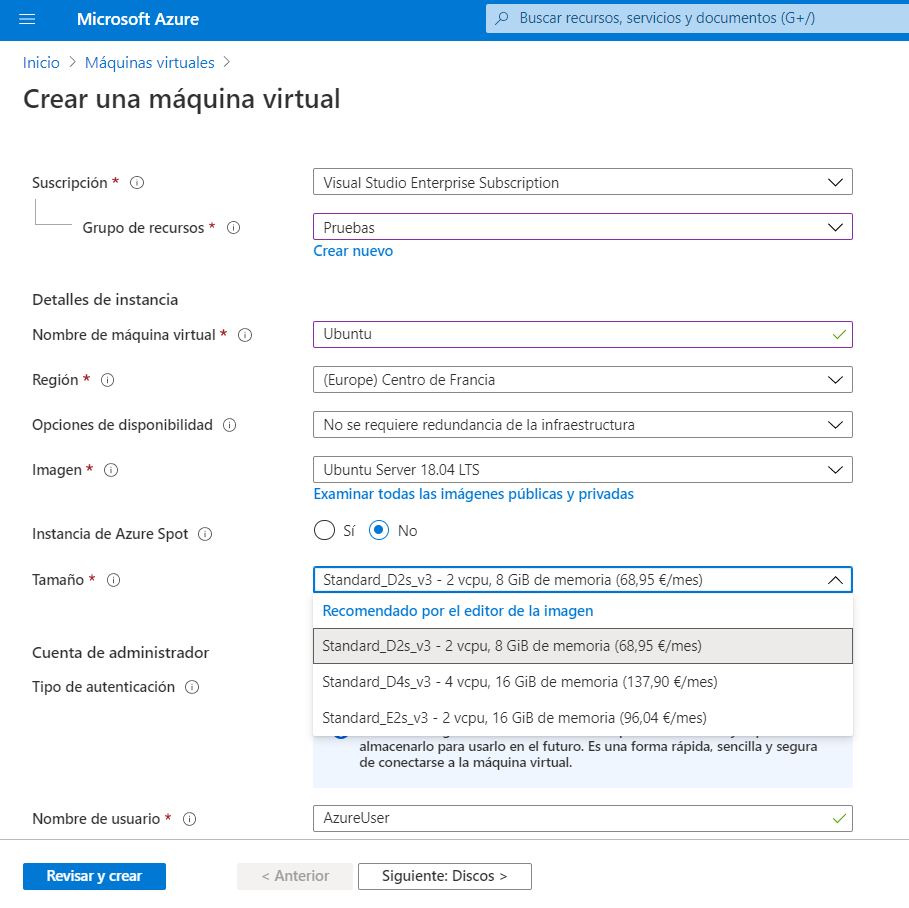Click Crear nuevo resource group link
This screenshot has height=908, width=909.
(353, 251)
